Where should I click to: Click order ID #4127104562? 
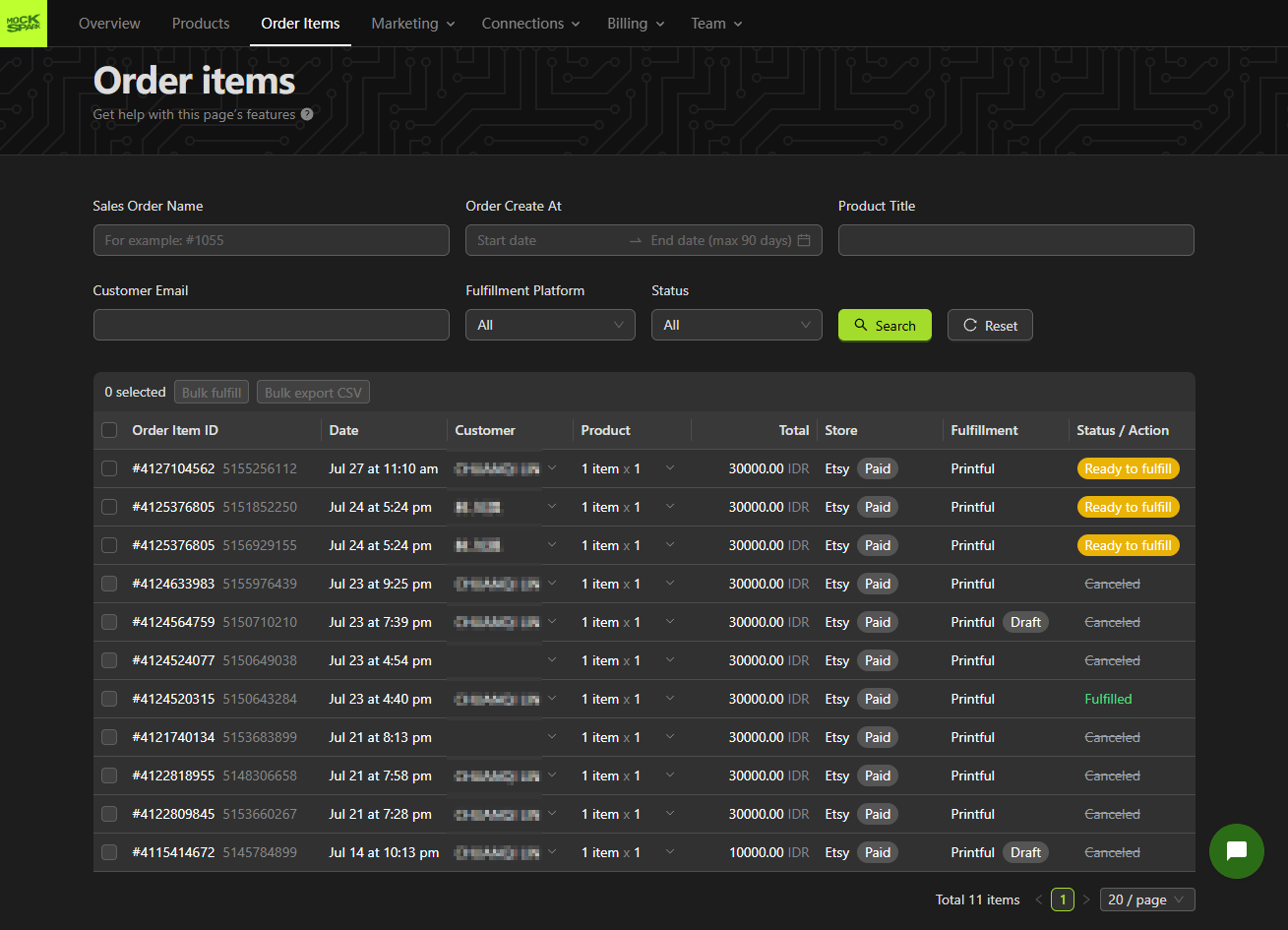tap(173, 468)
